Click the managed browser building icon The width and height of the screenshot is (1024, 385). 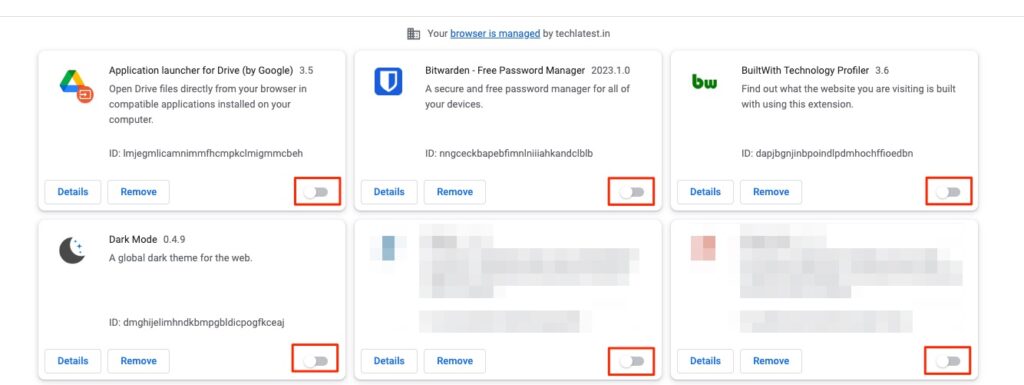pyautogui.click(x=413, y=33)
